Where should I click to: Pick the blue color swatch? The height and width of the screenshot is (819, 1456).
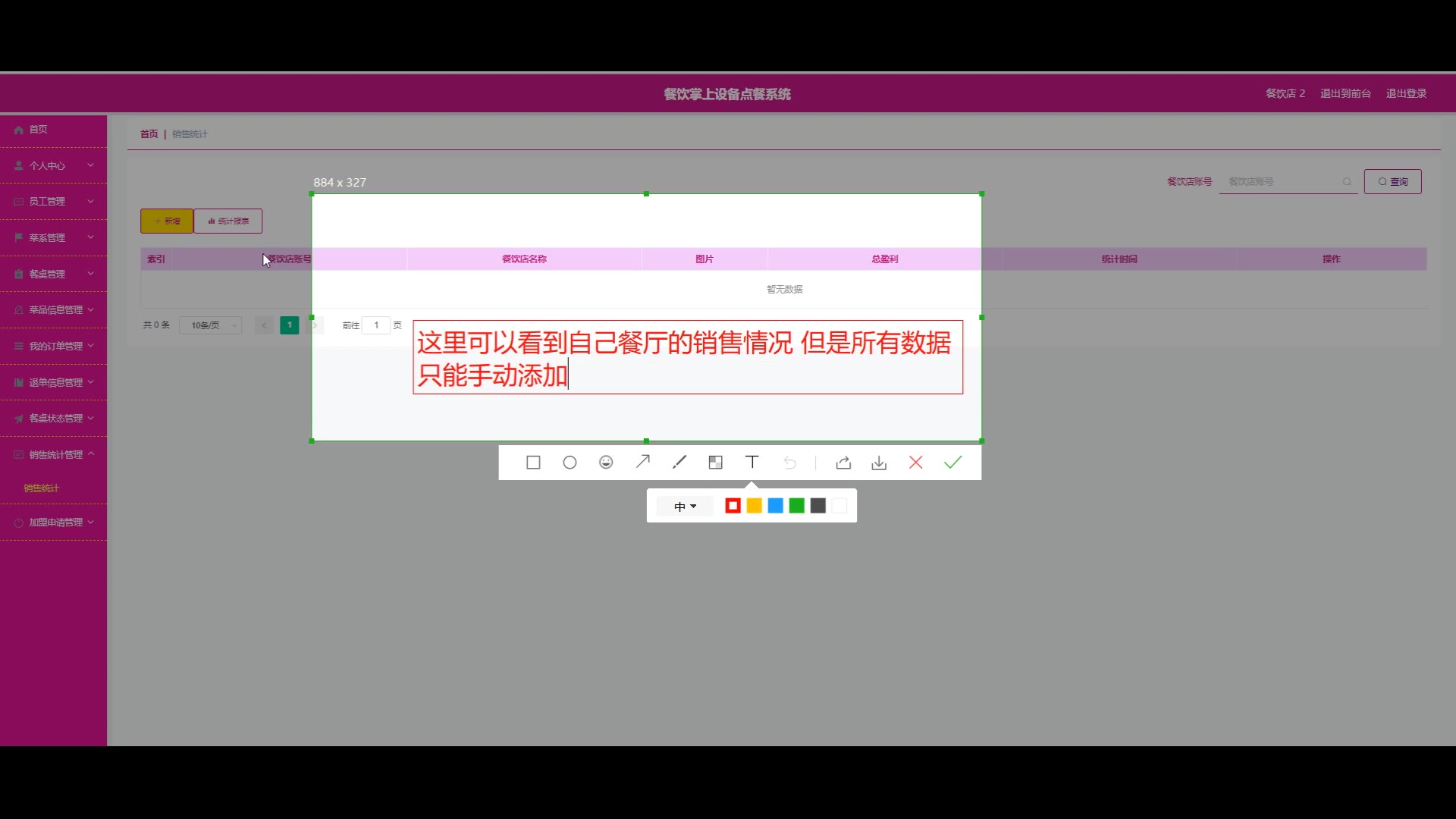coord(775,506)
